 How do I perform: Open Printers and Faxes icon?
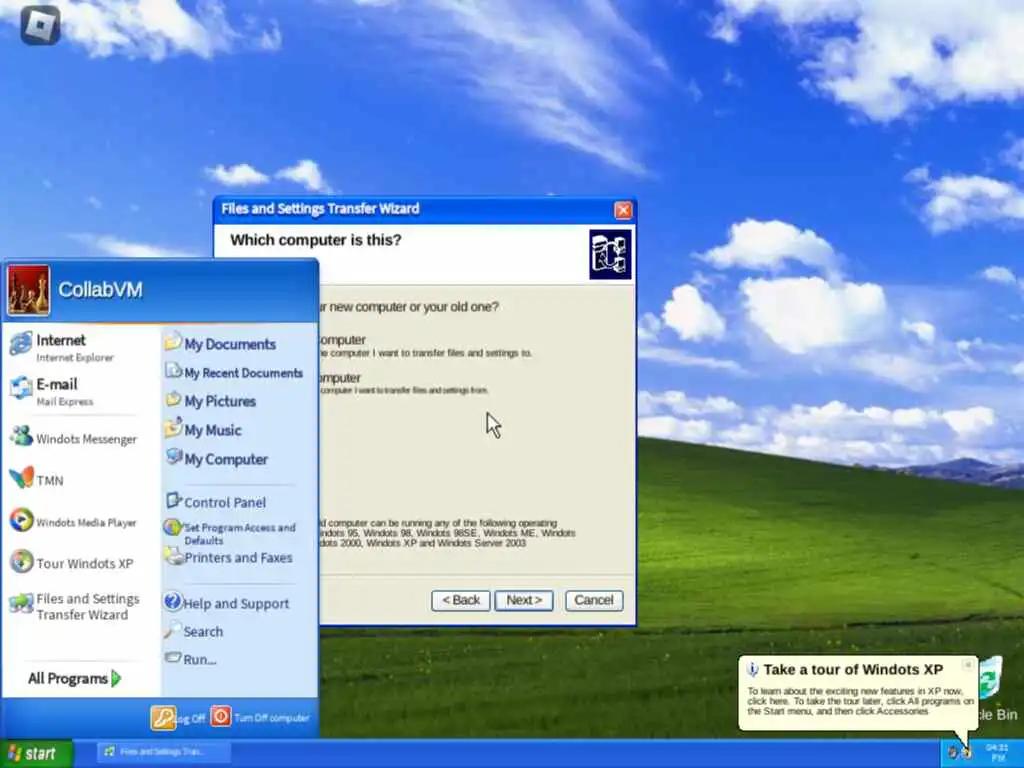(x=174, y=556)
